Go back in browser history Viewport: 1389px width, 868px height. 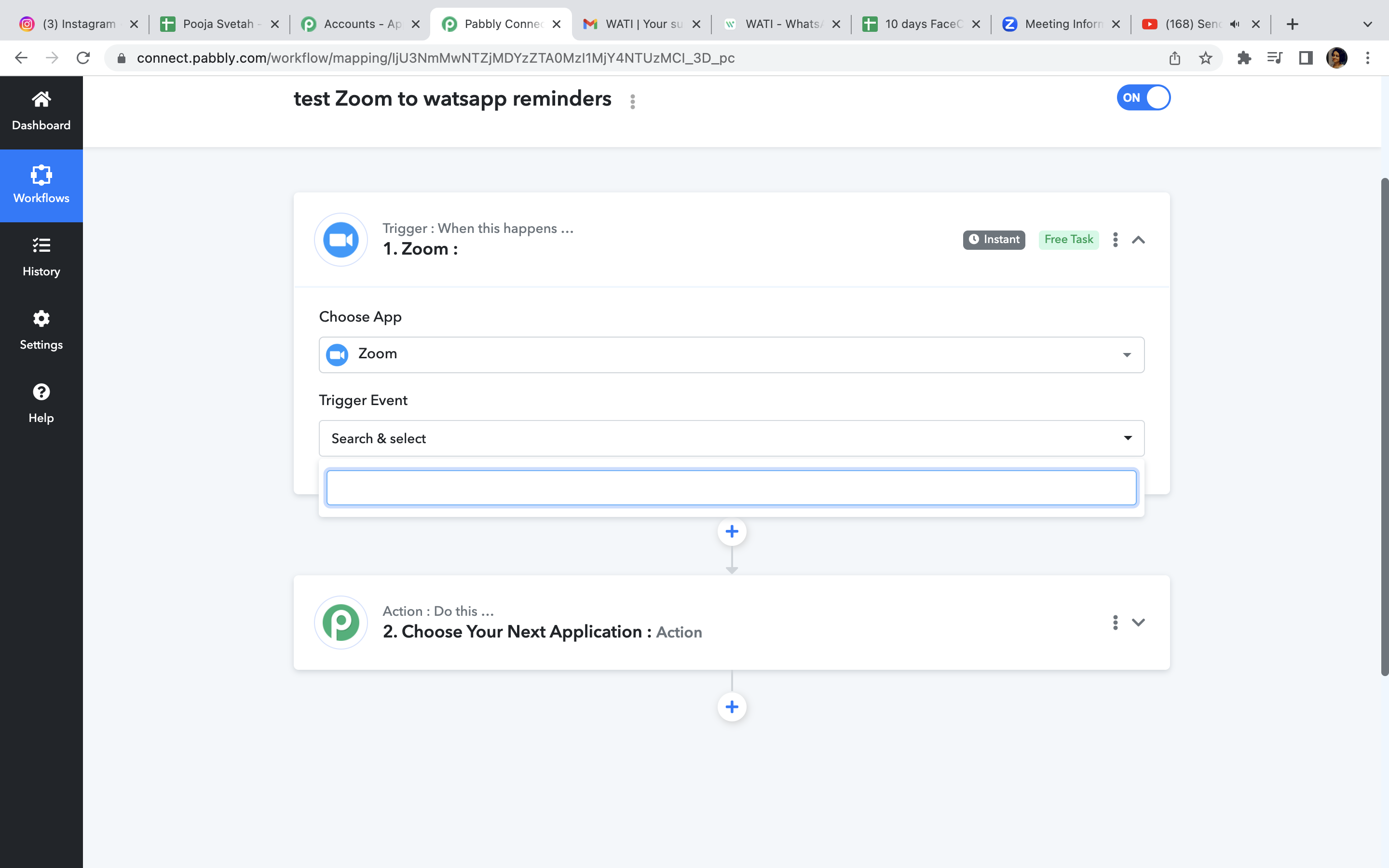tap(21, 58)
